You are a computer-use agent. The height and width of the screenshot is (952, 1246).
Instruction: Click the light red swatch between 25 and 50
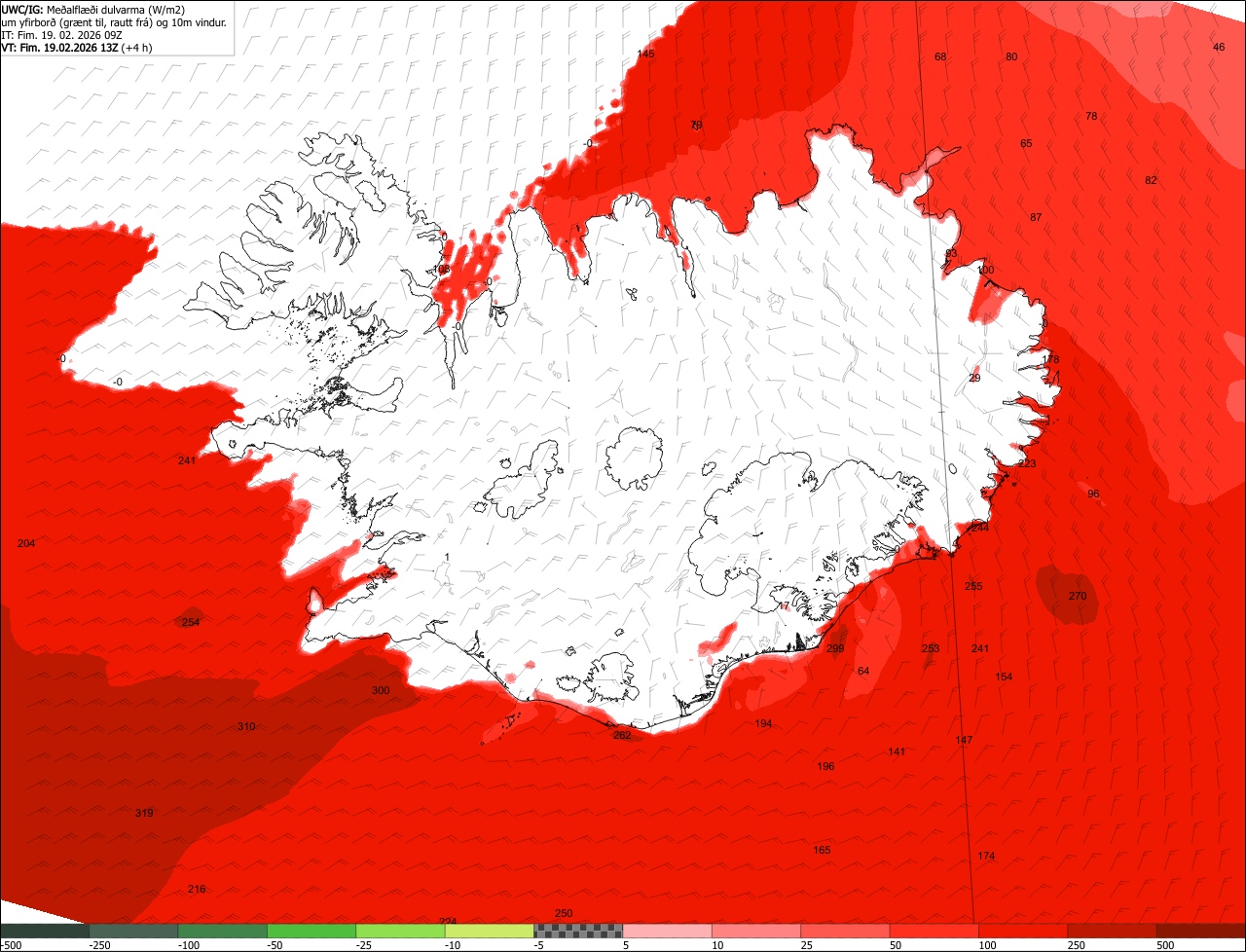tap(845, 931)
